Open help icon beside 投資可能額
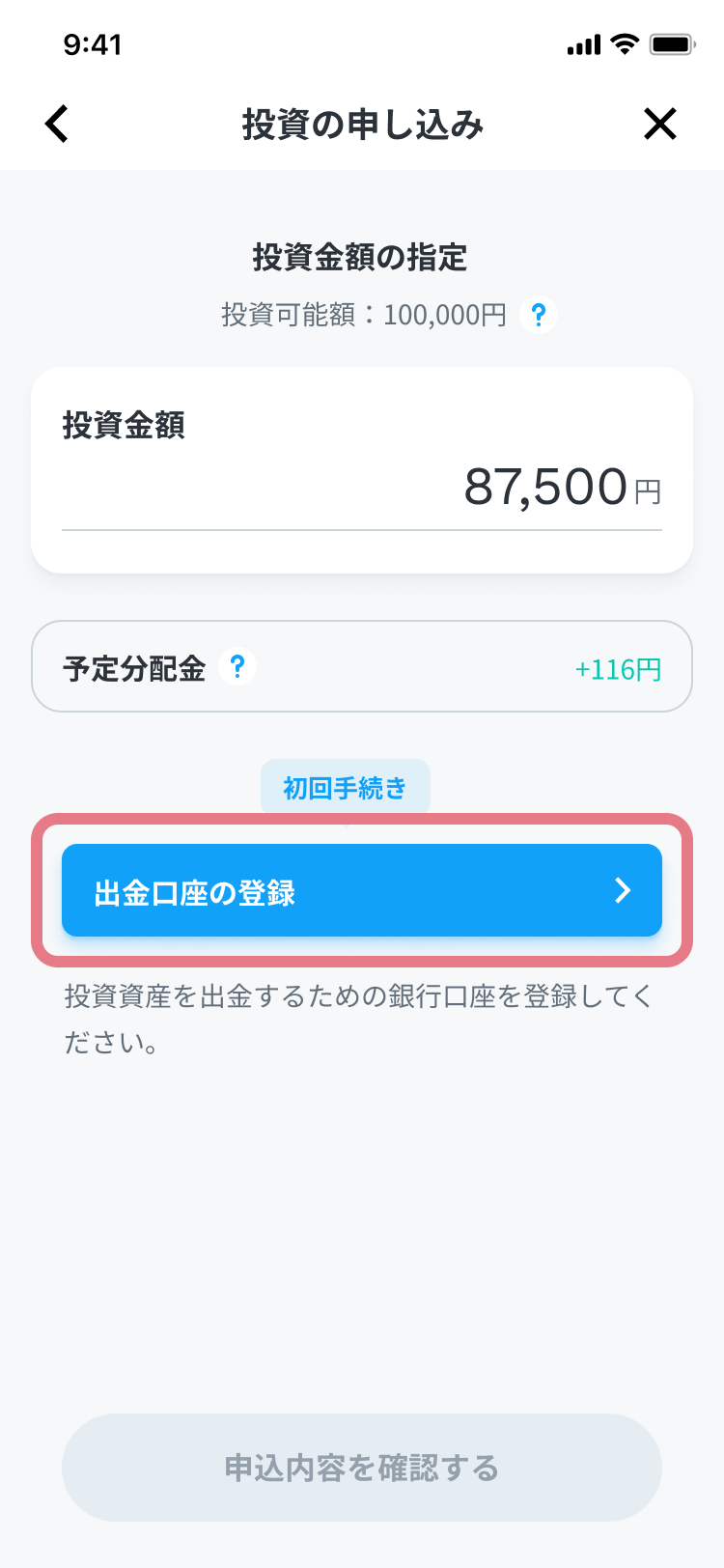 pyautogui.click(x=539, y=315)
